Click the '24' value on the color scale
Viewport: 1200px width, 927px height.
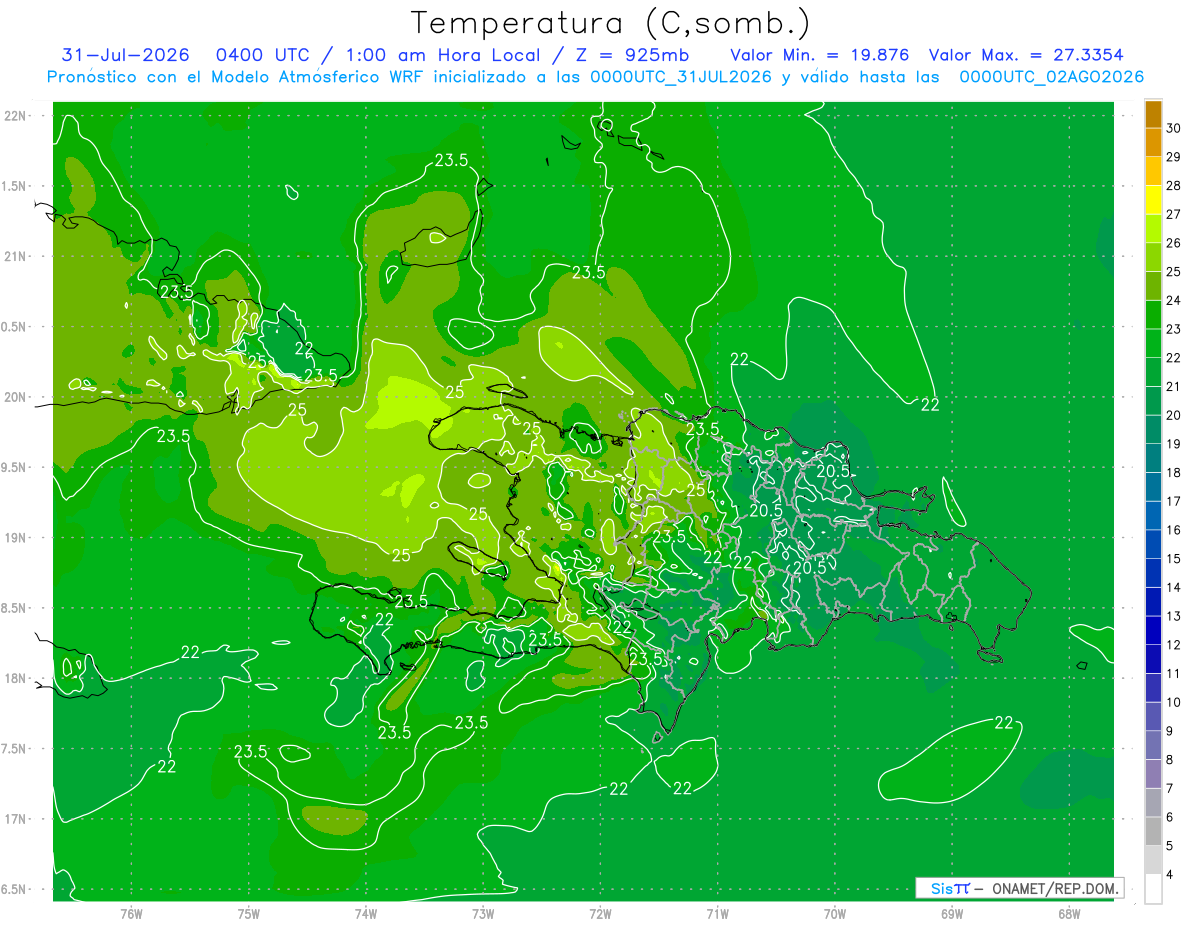1173,301
